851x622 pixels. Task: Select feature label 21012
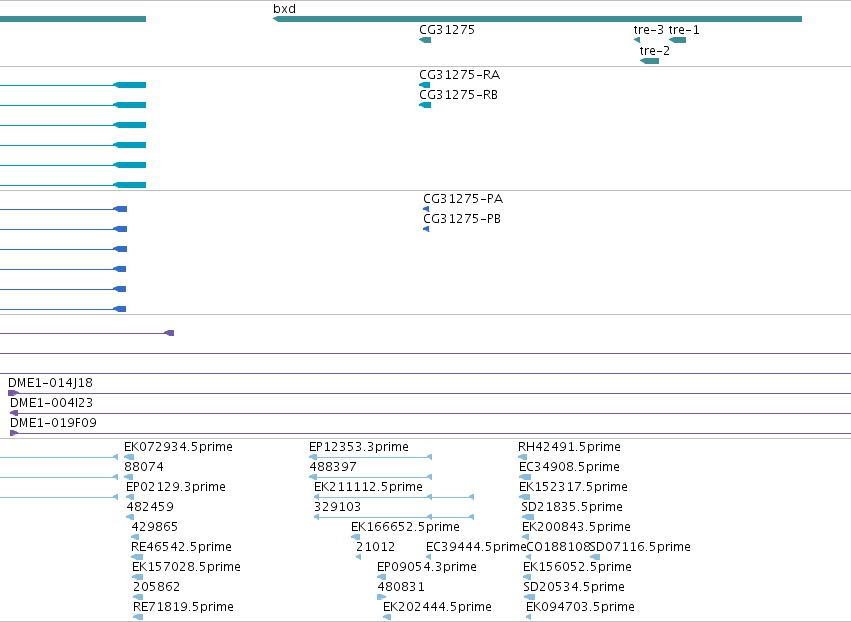376,547
